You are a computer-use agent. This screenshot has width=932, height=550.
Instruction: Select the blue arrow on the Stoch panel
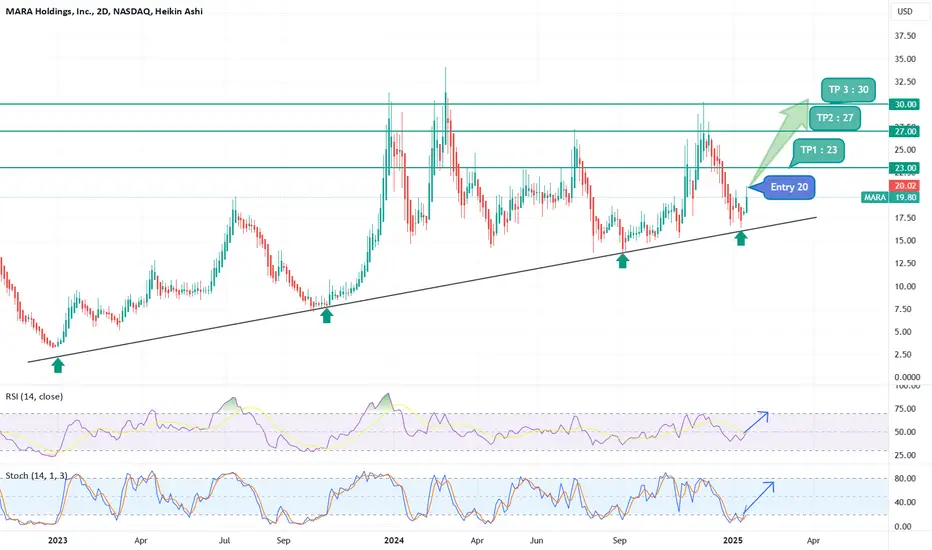(759, 497)
